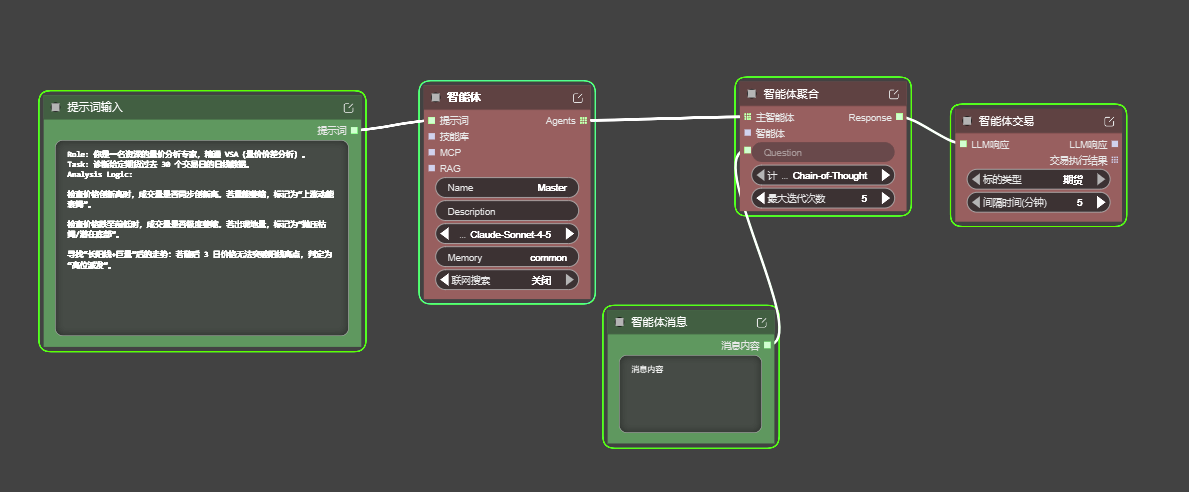Open edit icon on 智能体交易 node
The width and height of the screenshot is (1189, 492).
[1109, 121]
